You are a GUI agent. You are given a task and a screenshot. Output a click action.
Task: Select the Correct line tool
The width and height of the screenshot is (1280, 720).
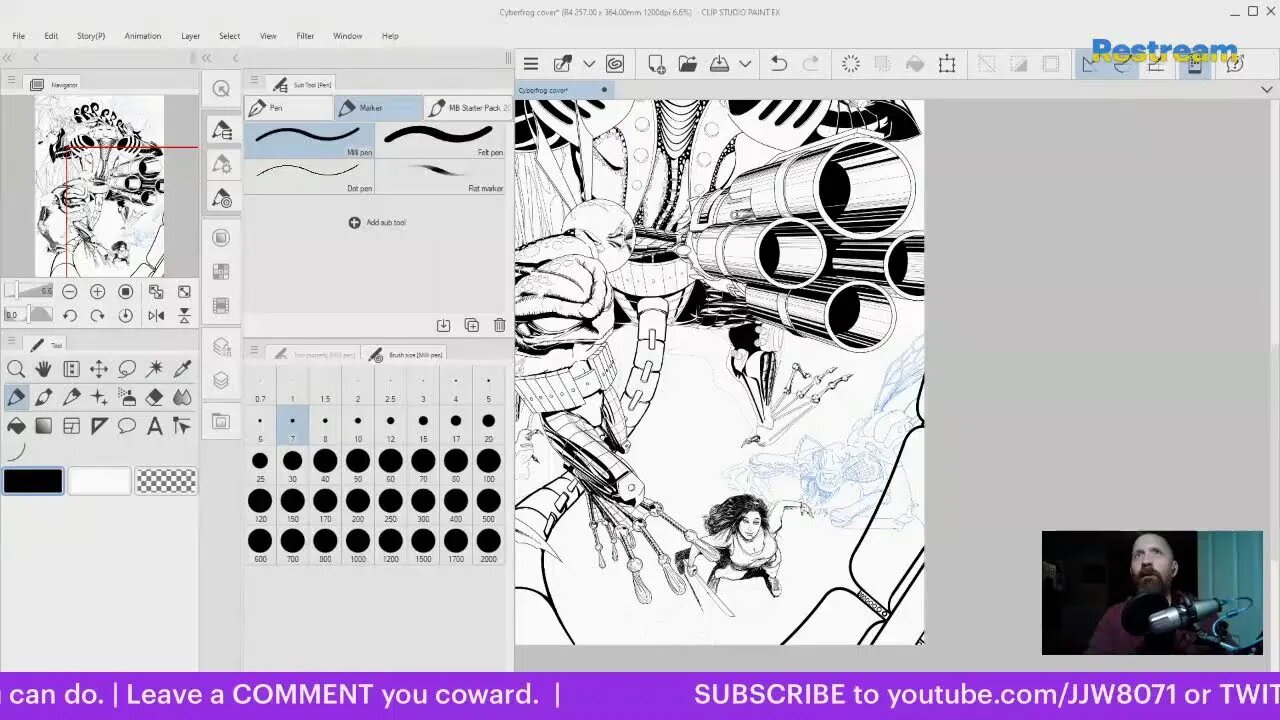182,426
